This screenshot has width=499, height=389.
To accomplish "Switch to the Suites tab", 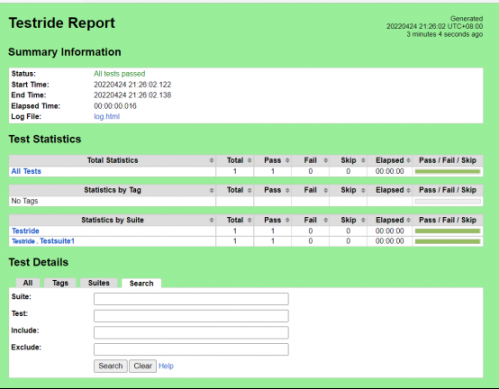I will [99, 283].
